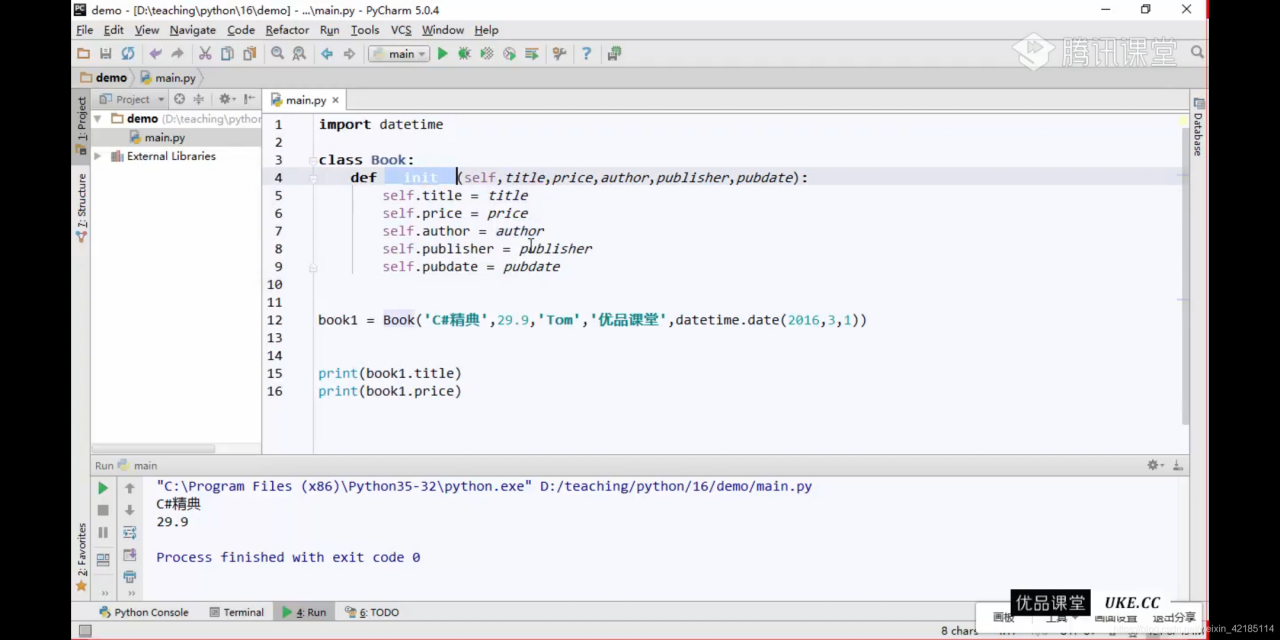Open the File menu
Viewport: 1280px width, 640px height.
(85, 30)
